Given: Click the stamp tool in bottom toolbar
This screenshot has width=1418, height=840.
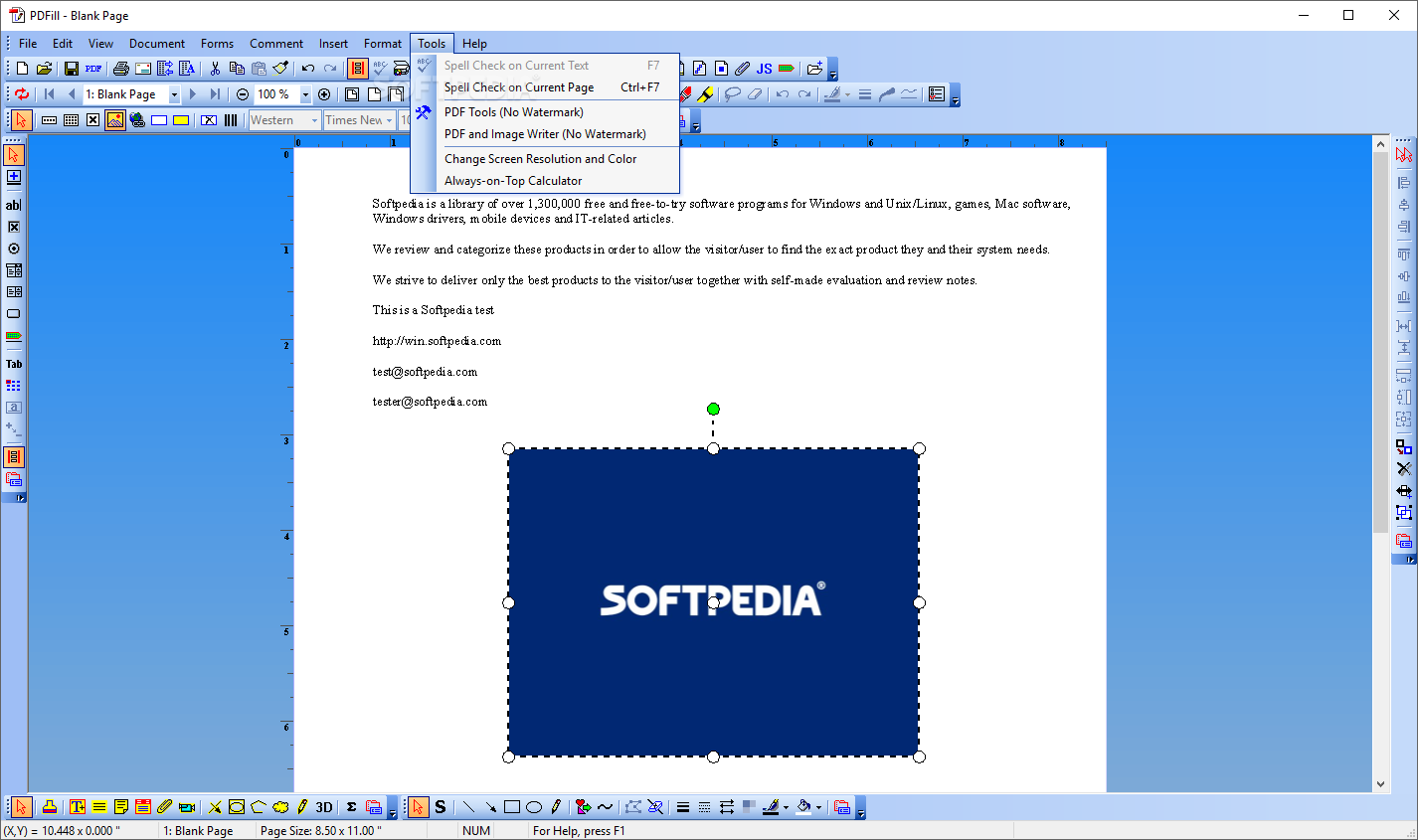Looking at the screenshot, I should click(49, 807).
